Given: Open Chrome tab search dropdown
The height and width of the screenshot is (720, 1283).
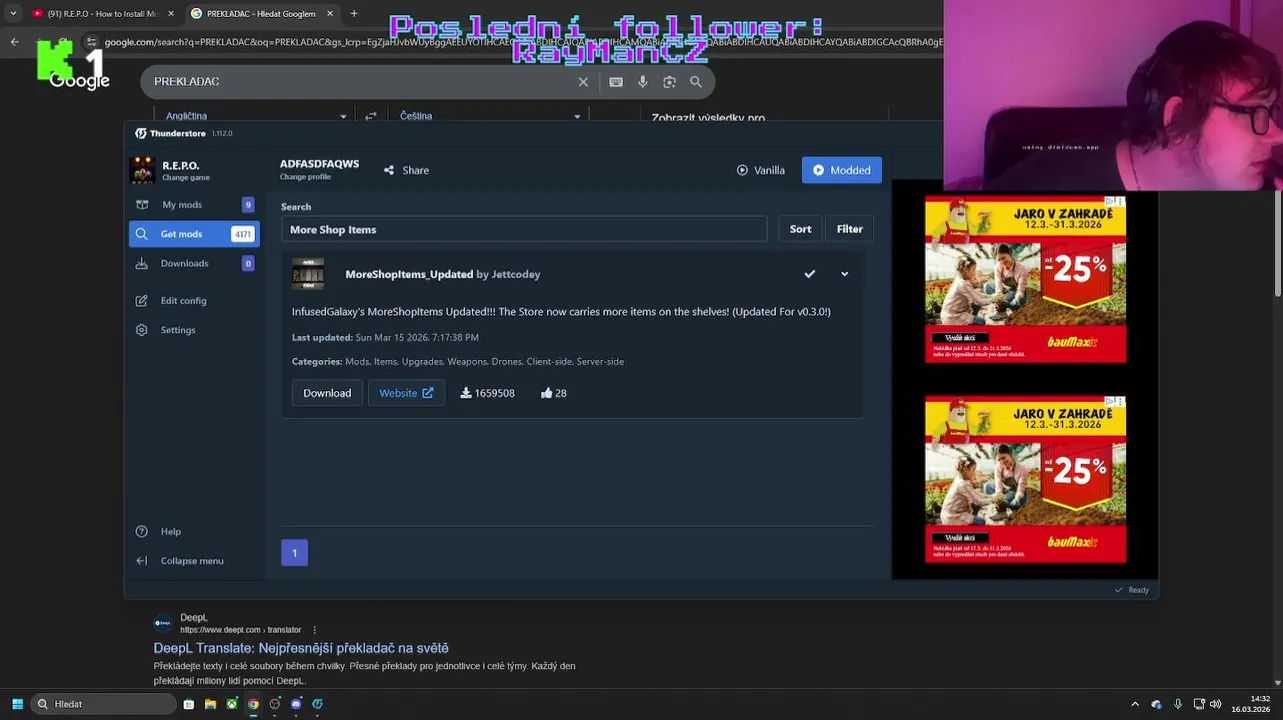Looking at the screenshot, I should [13, 13].
